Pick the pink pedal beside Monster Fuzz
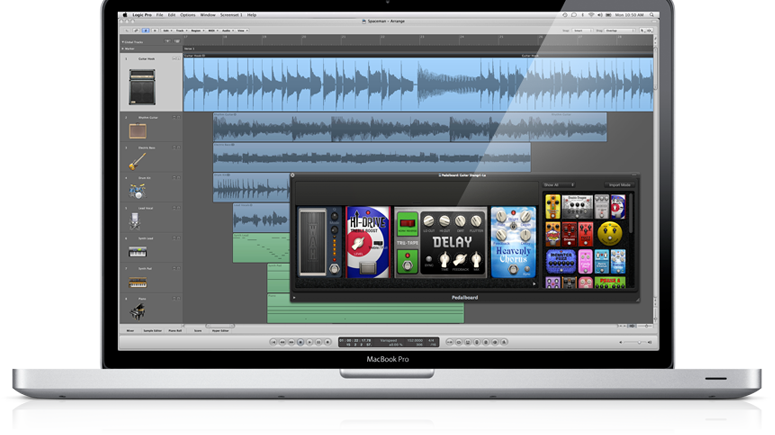 pyautogui.click(x=585, y=261)
